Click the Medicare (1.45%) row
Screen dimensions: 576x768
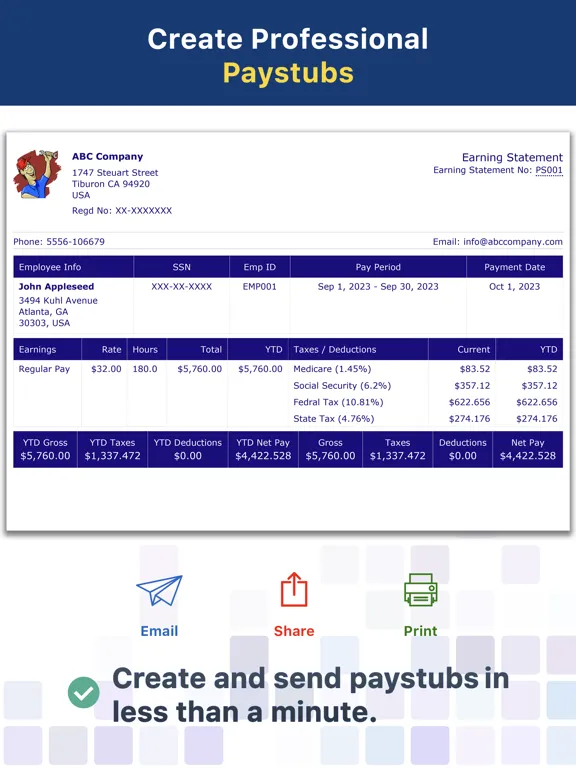point(332,369)
